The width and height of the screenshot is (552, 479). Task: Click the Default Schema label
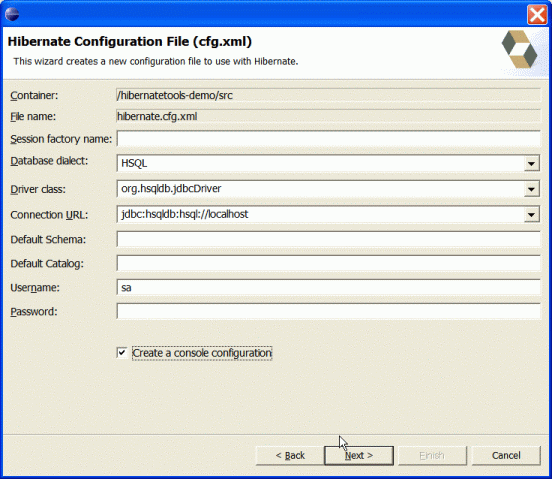tap(48, 240)
